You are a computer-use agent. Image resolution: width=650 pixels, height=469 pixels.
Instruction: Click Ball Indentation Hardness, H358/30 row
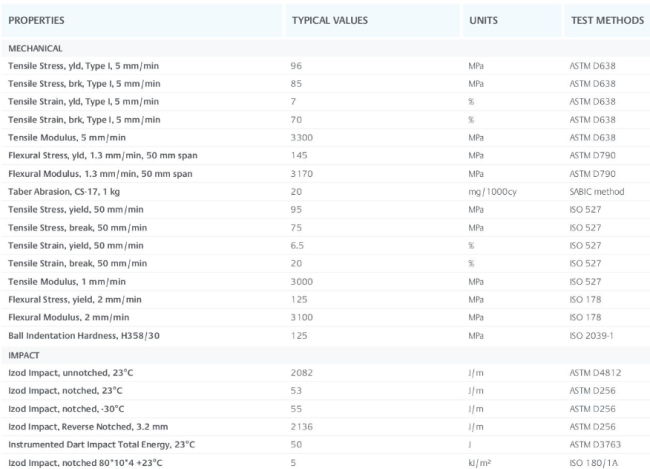pyautogui.click(x=325, y=335)
